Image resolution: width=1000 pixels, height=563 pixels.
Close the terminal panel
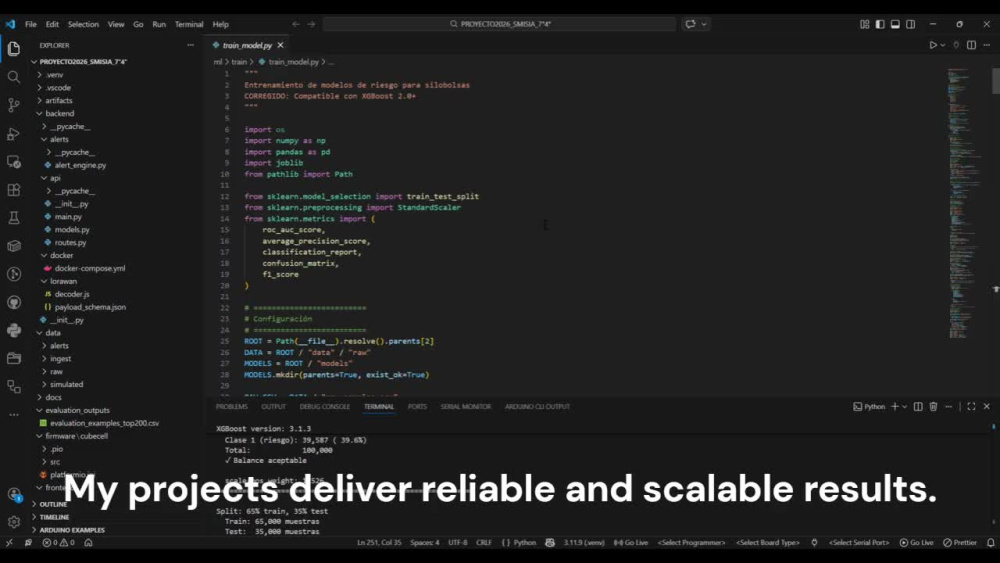(987, 407)
